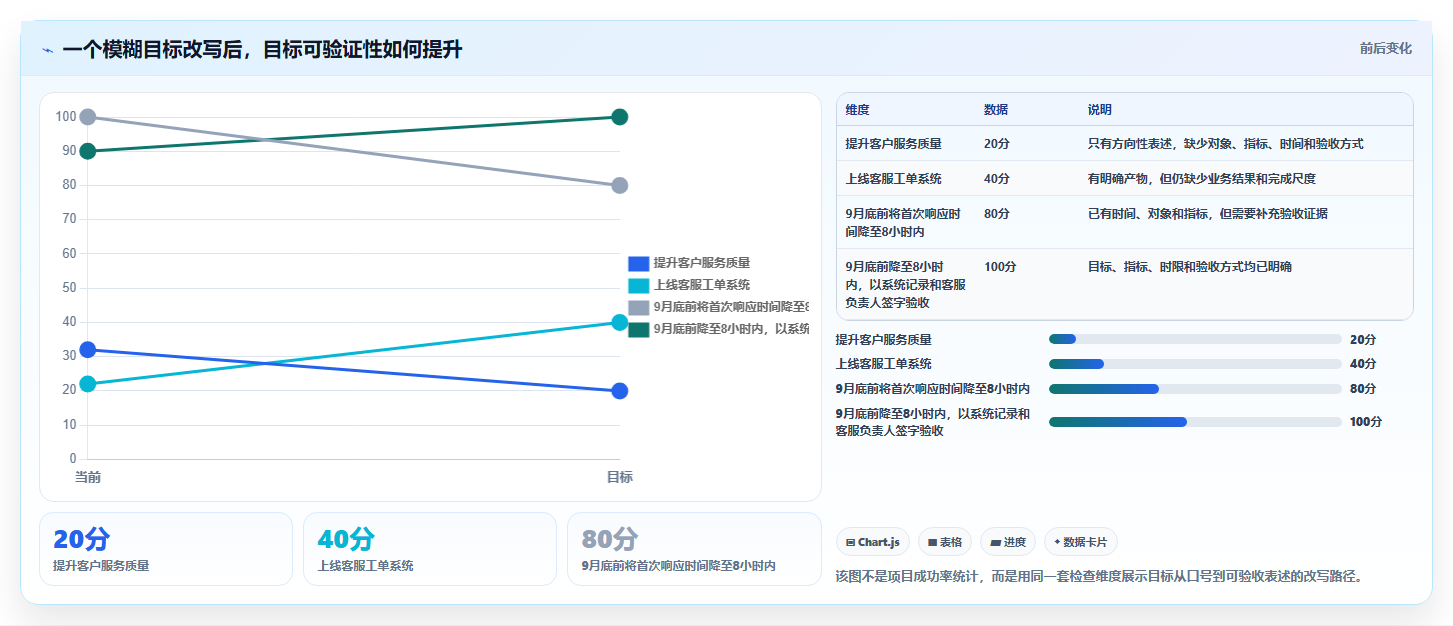Click the Chart.js badge
Image resolution: width=1453 pixels, height=626 pixels.
tap(872, 542)
